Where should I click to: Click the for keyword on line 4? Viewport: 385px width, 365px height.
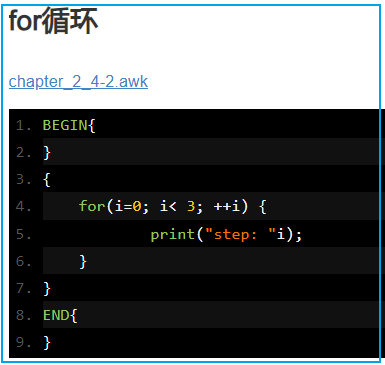tap(92, 206)
